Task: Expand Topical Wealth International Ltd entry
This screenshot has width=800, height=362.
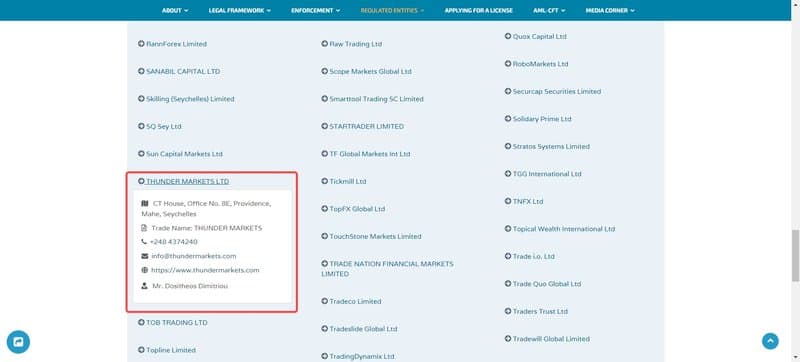Action: click(560, 229)
